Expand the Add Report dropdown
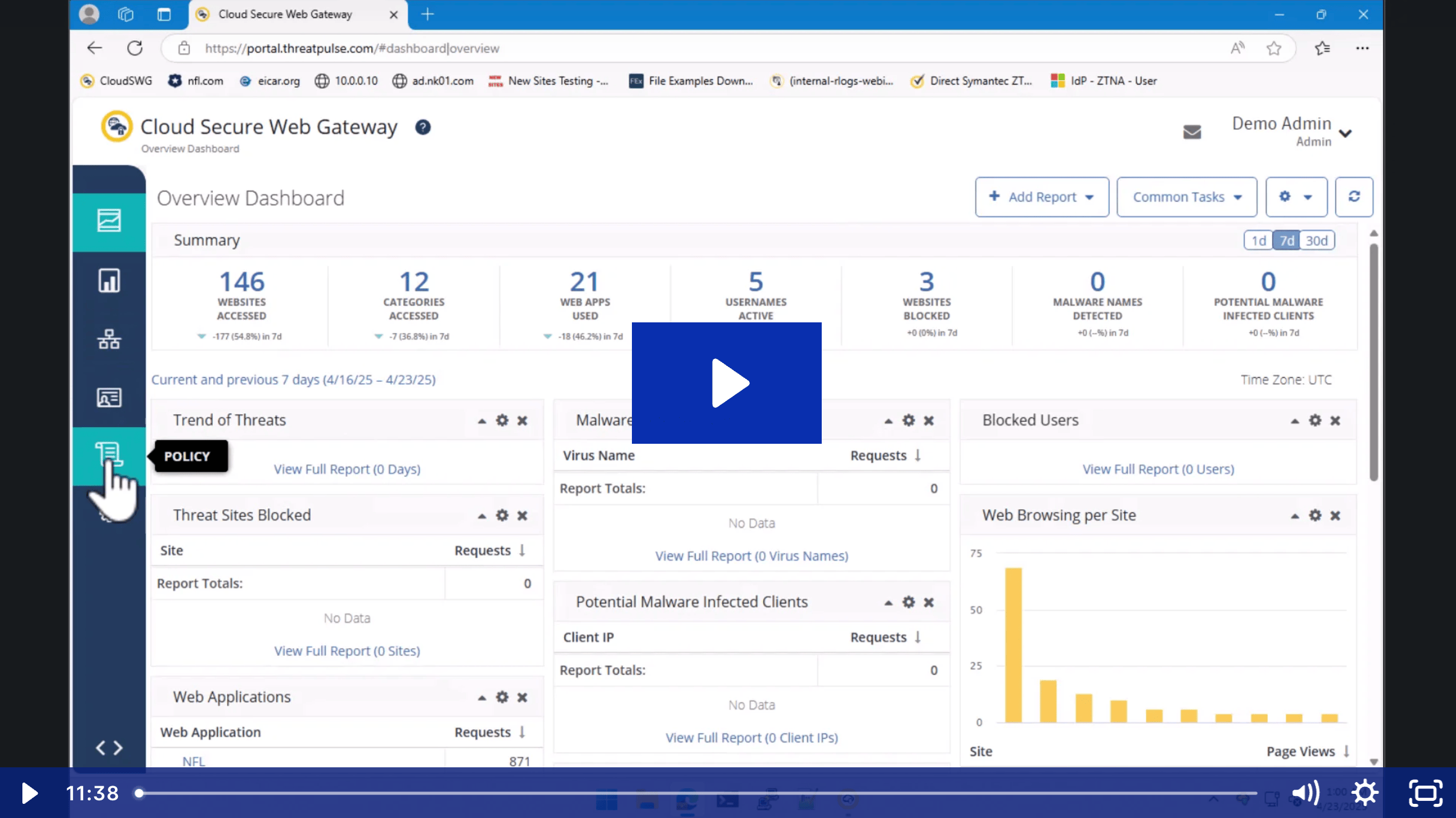 pyautogui.click(x=1042, y=197)
